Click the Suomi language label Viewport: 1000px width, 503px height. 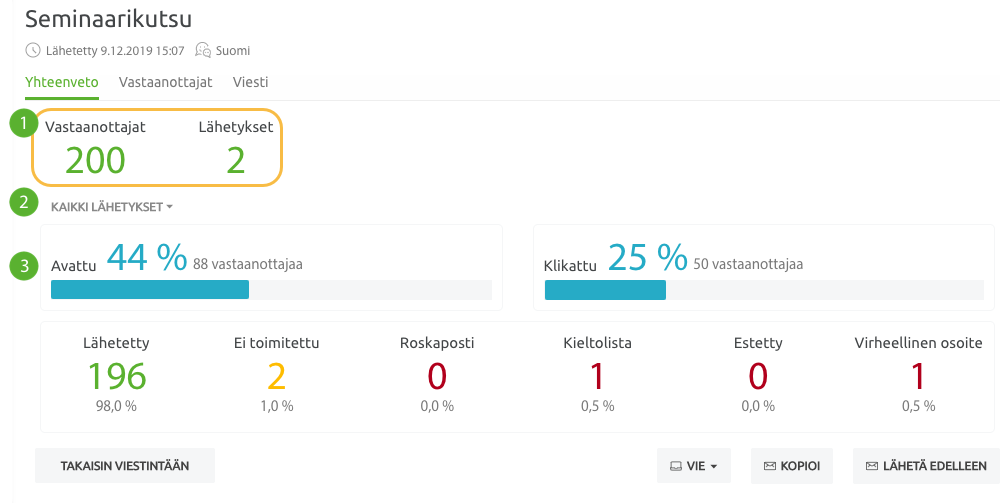(x=233, y=50)
